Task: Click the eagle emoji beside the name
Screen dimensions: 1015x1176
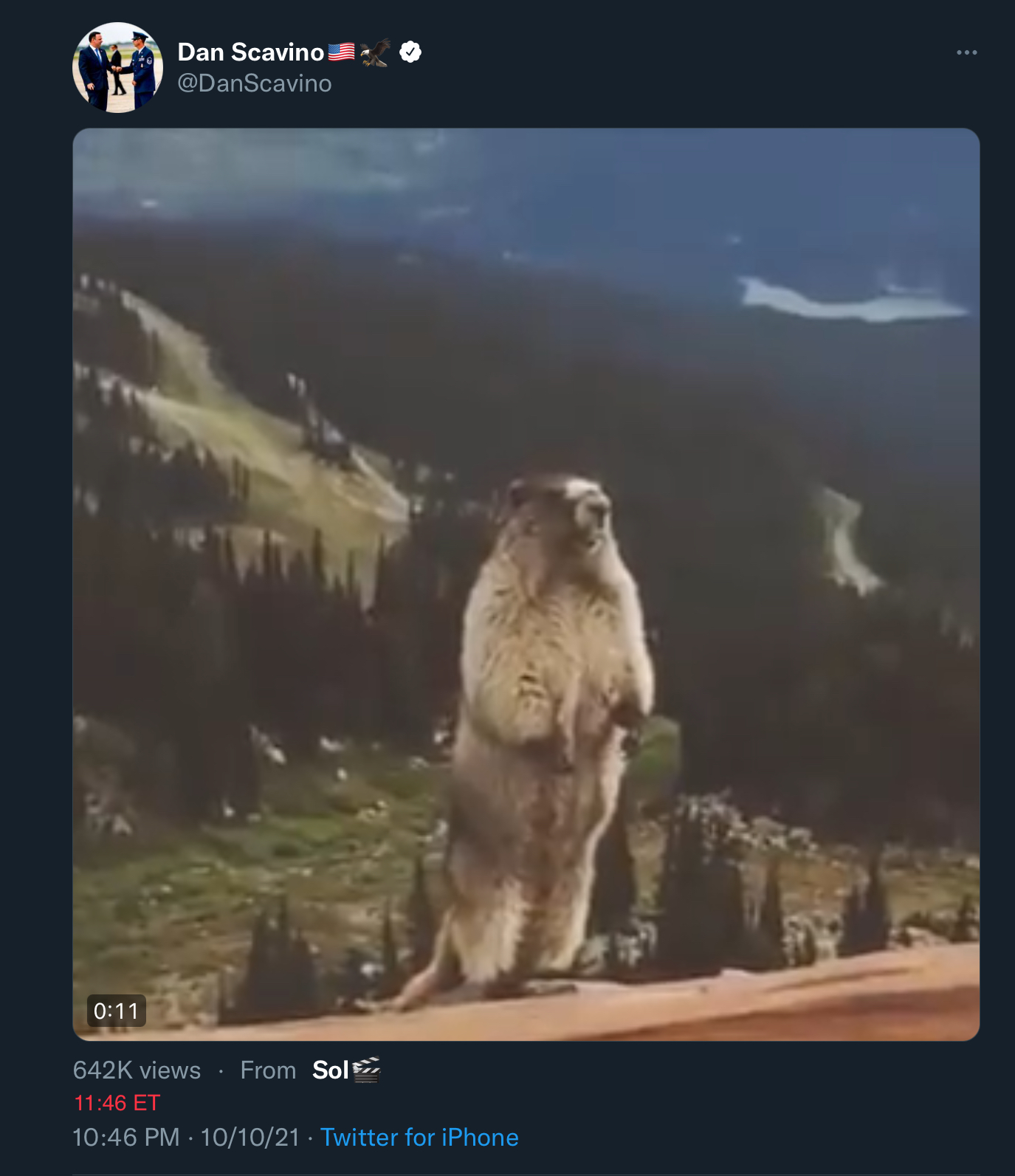Action: tap(376, 52)
